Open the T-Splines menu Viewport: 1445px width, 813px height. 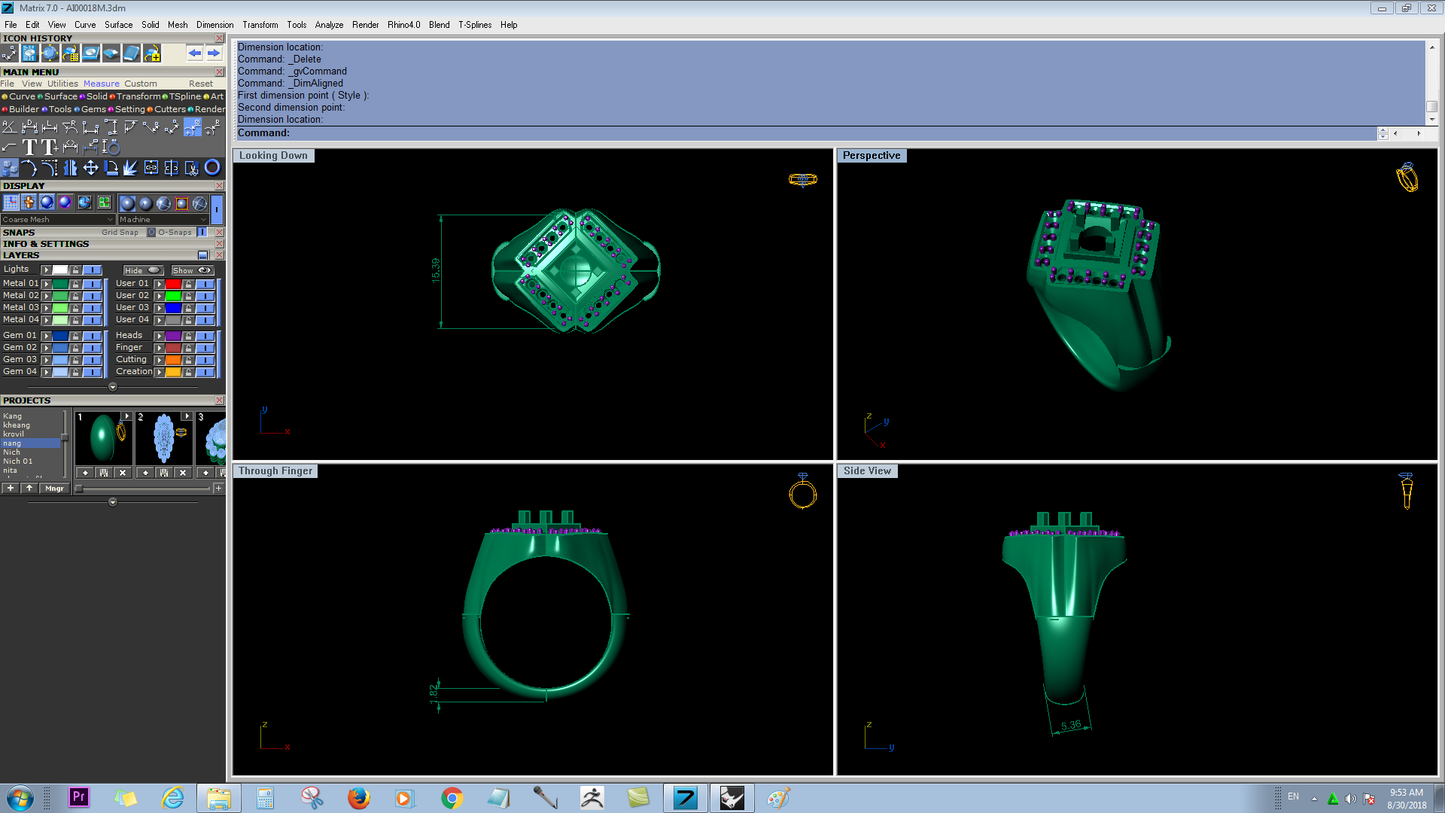coord(475,25)
